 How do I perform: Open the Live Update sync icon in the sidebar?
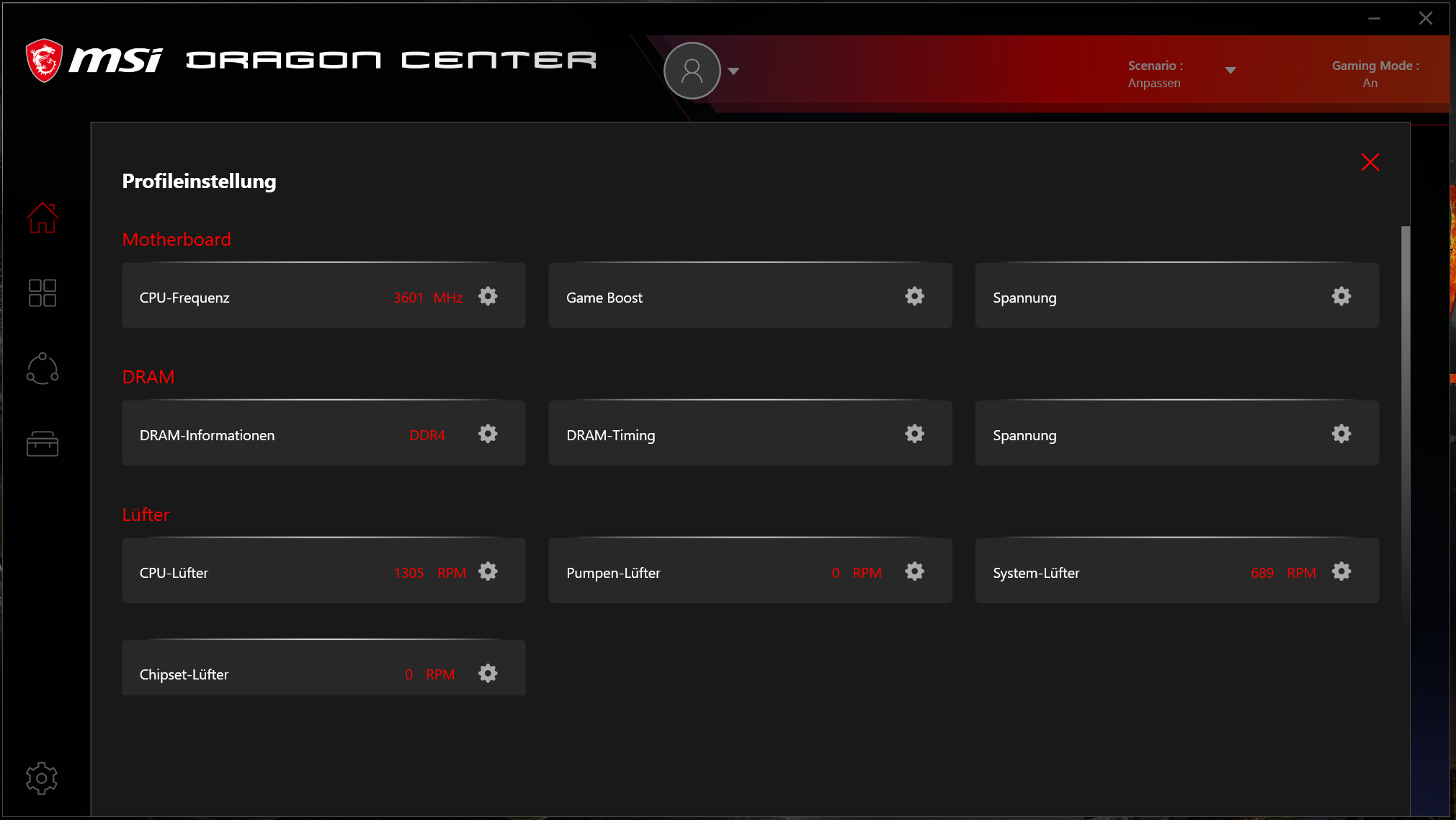click(43, 368)
